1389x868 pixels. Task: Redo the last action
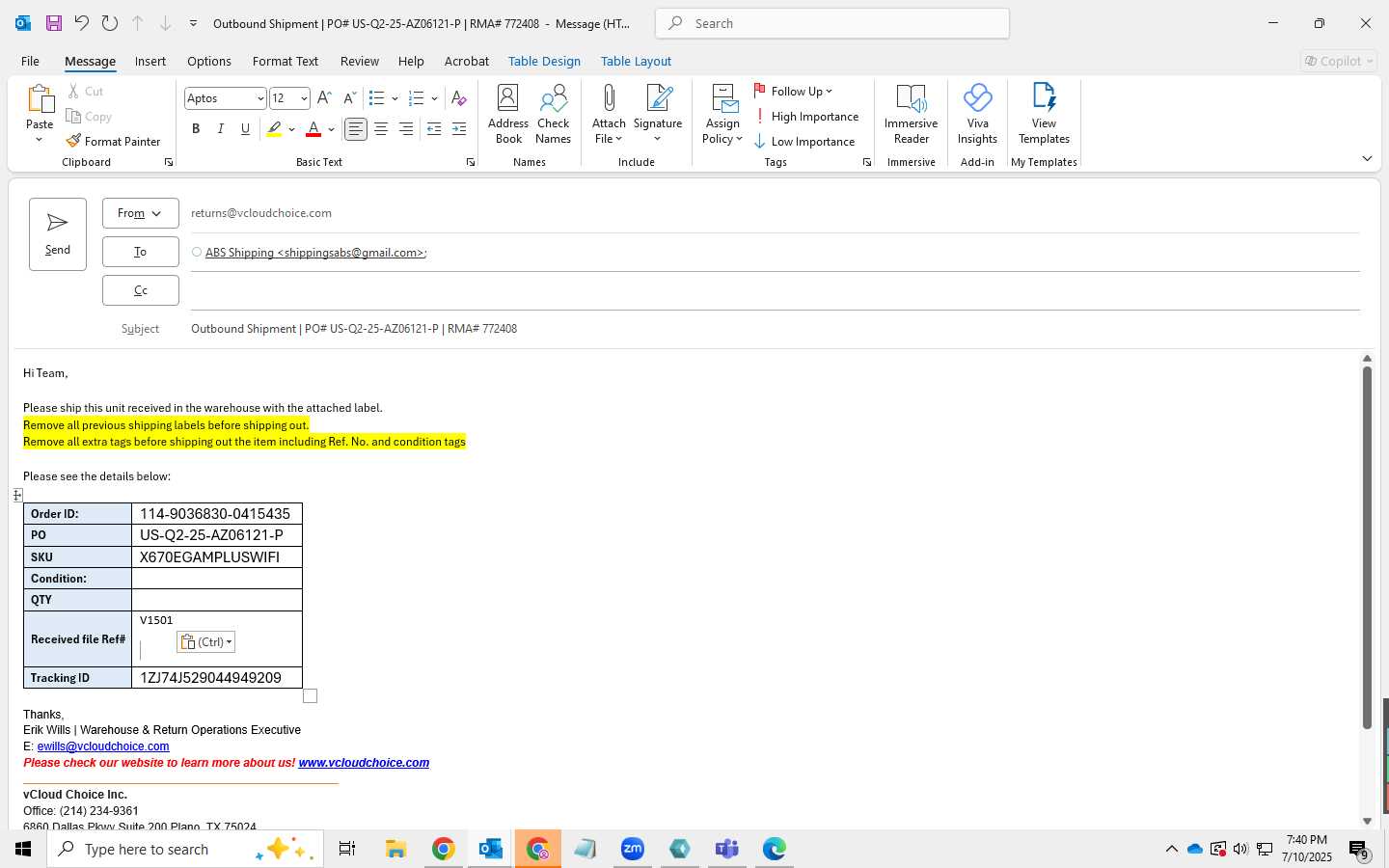(x=109, y=23)
